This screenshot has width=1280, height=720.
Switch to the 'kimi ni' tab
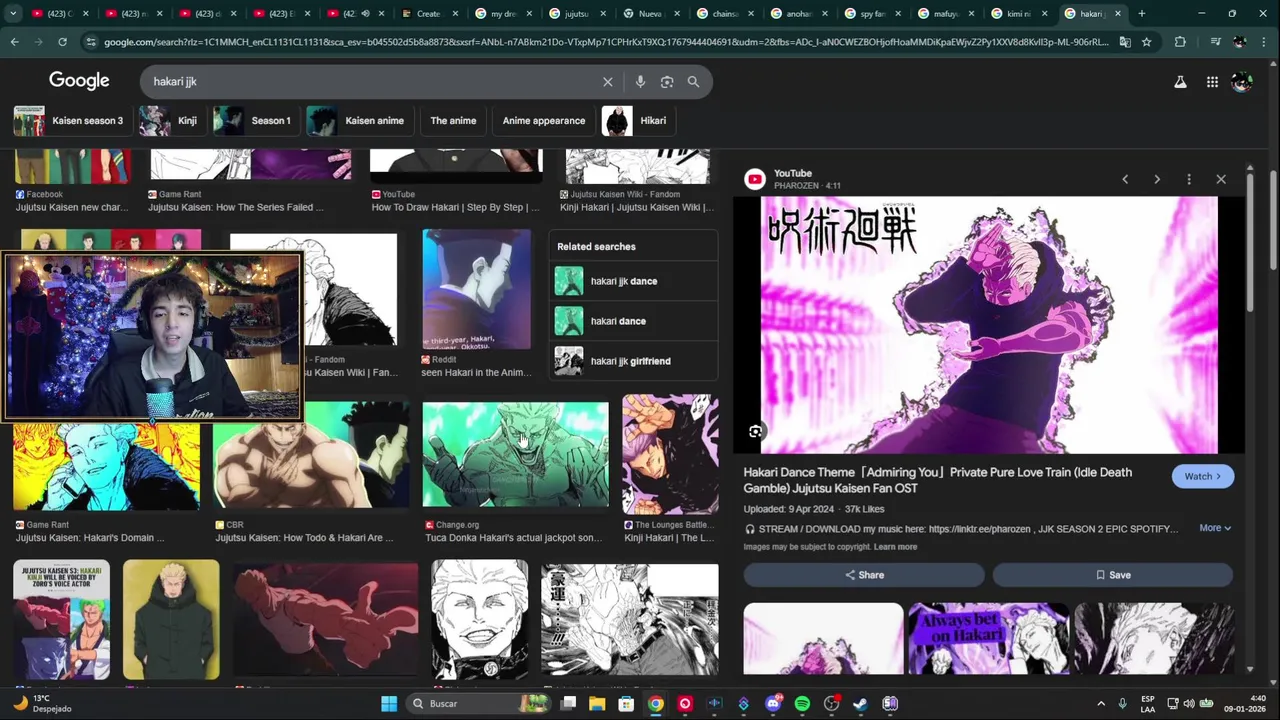(x=1019, y=14)
